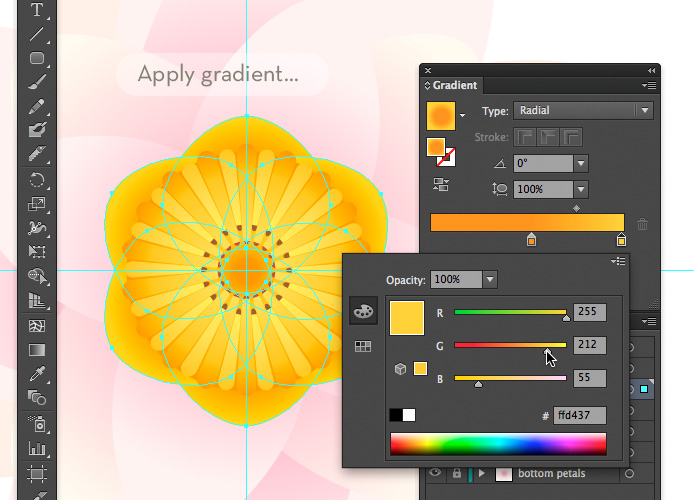This screenshot has height=500, width=694.
Task: Select the Gradient tool in toolbar
Action: [37, 350]
